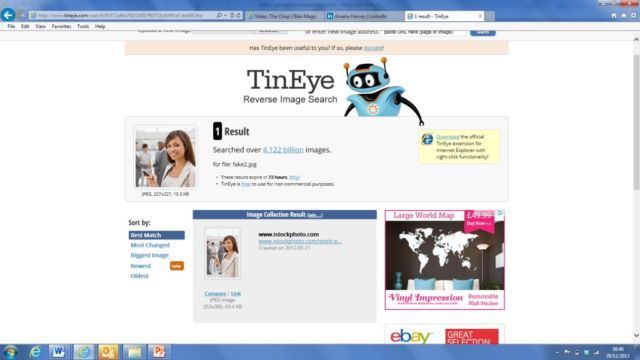This screenshot has height=360, width=640.
Task: Open Internet Explorer from taskbar
Action: pyautogui.click(x=35, y=352)
